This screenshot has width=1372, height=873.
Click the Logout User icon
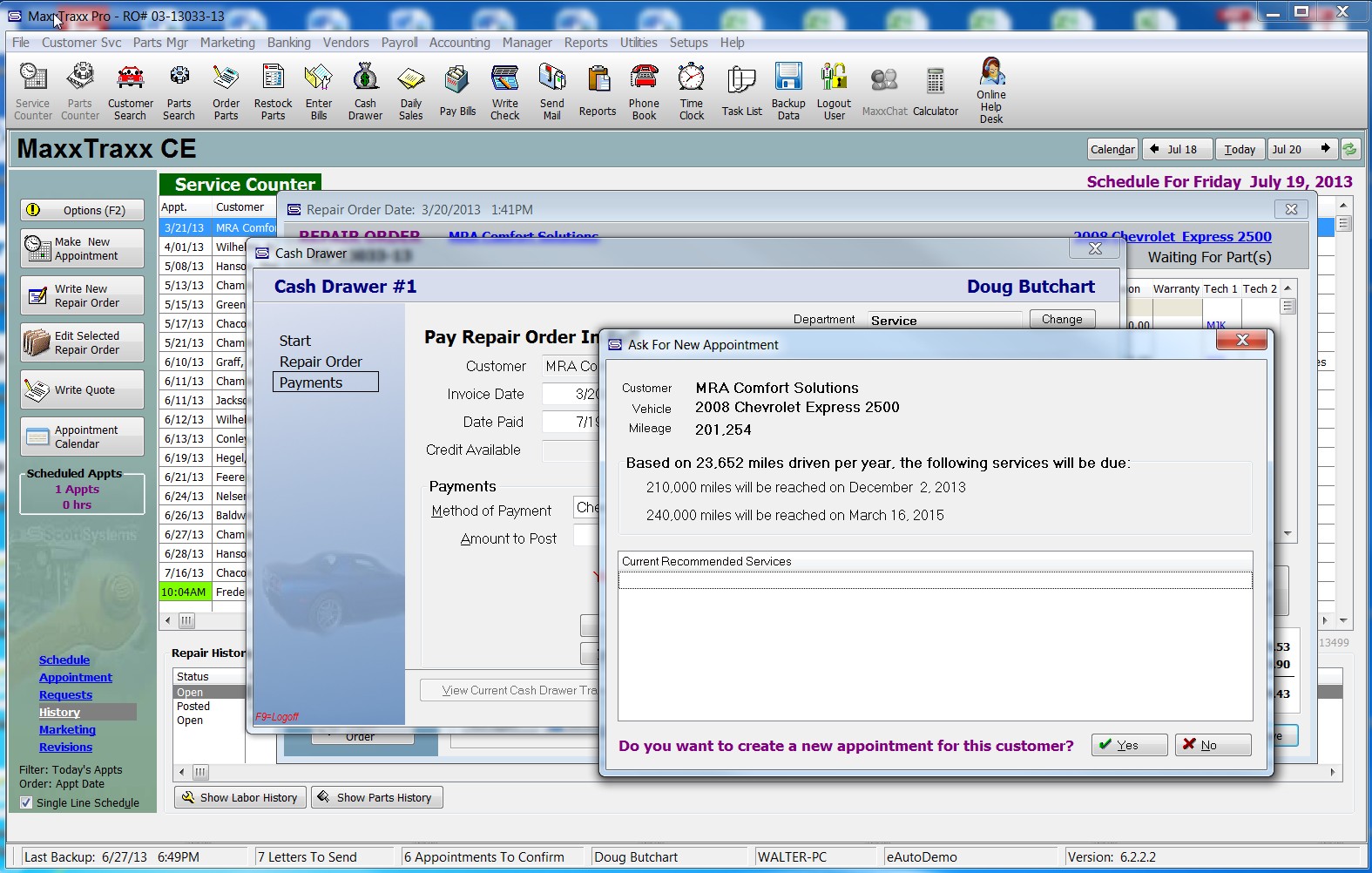point(835,91)
